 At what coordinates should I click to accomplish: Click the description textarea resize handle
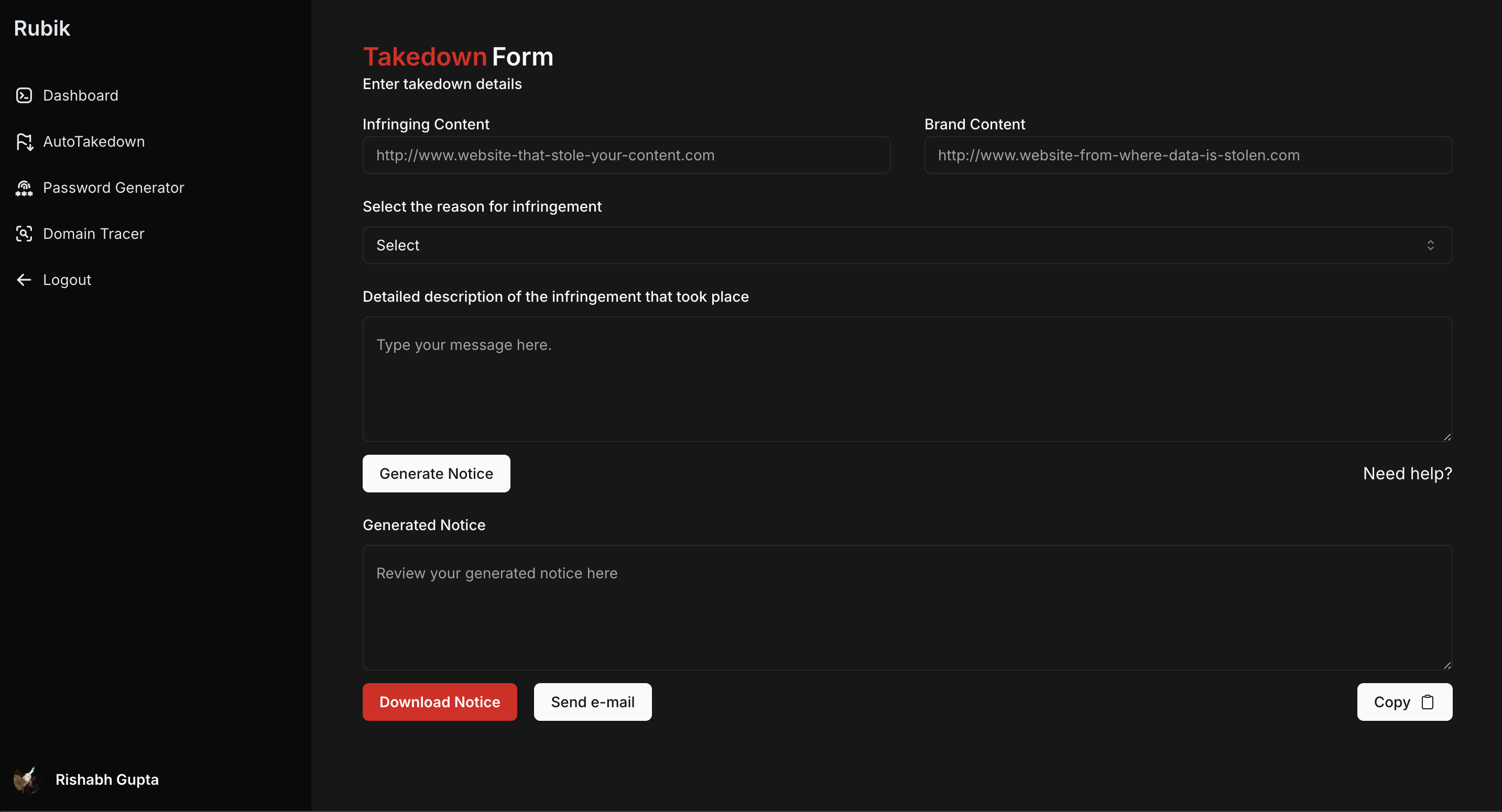1447,437
